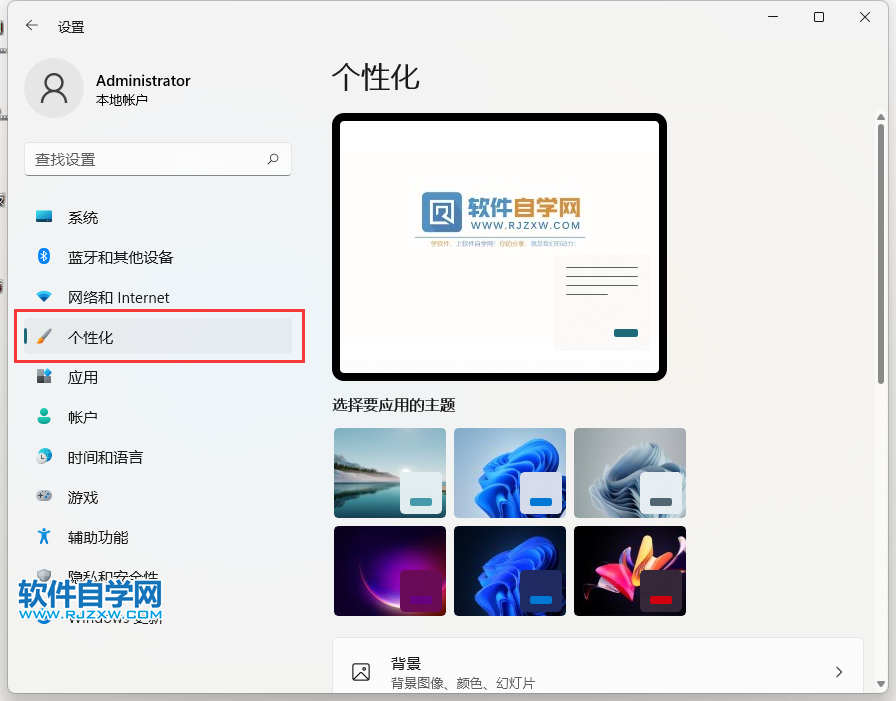Click the accessibility figure icon for 辅助功能
Viewport: 896px width, 701px height.
tap(44, 537)
